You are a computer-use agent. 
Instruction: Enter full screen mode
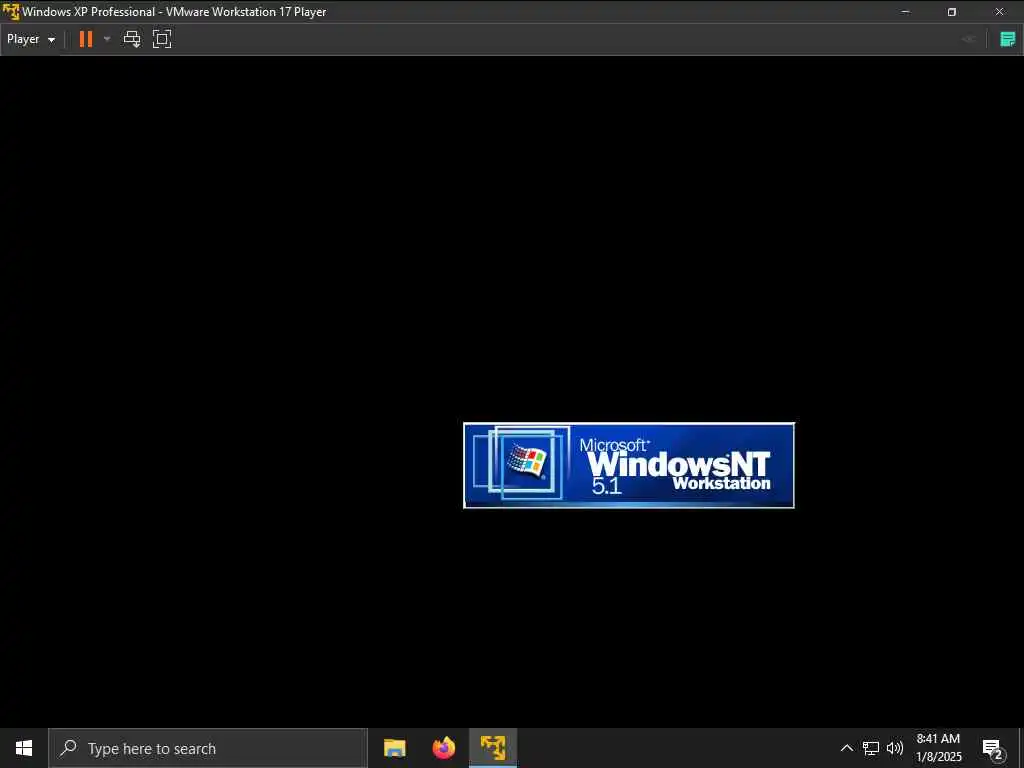162,39
